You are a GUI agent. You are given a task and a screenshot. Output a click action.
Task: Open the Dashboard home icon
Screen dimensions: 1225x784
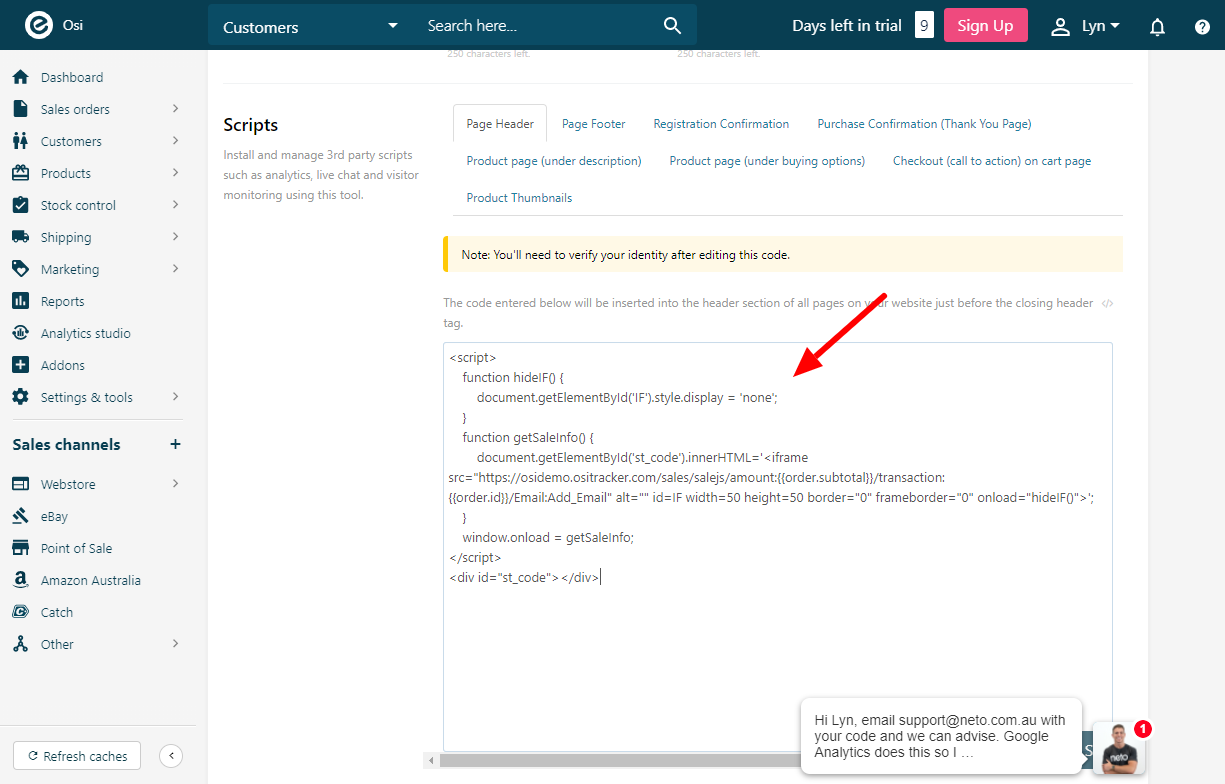(x=20, y=77)
